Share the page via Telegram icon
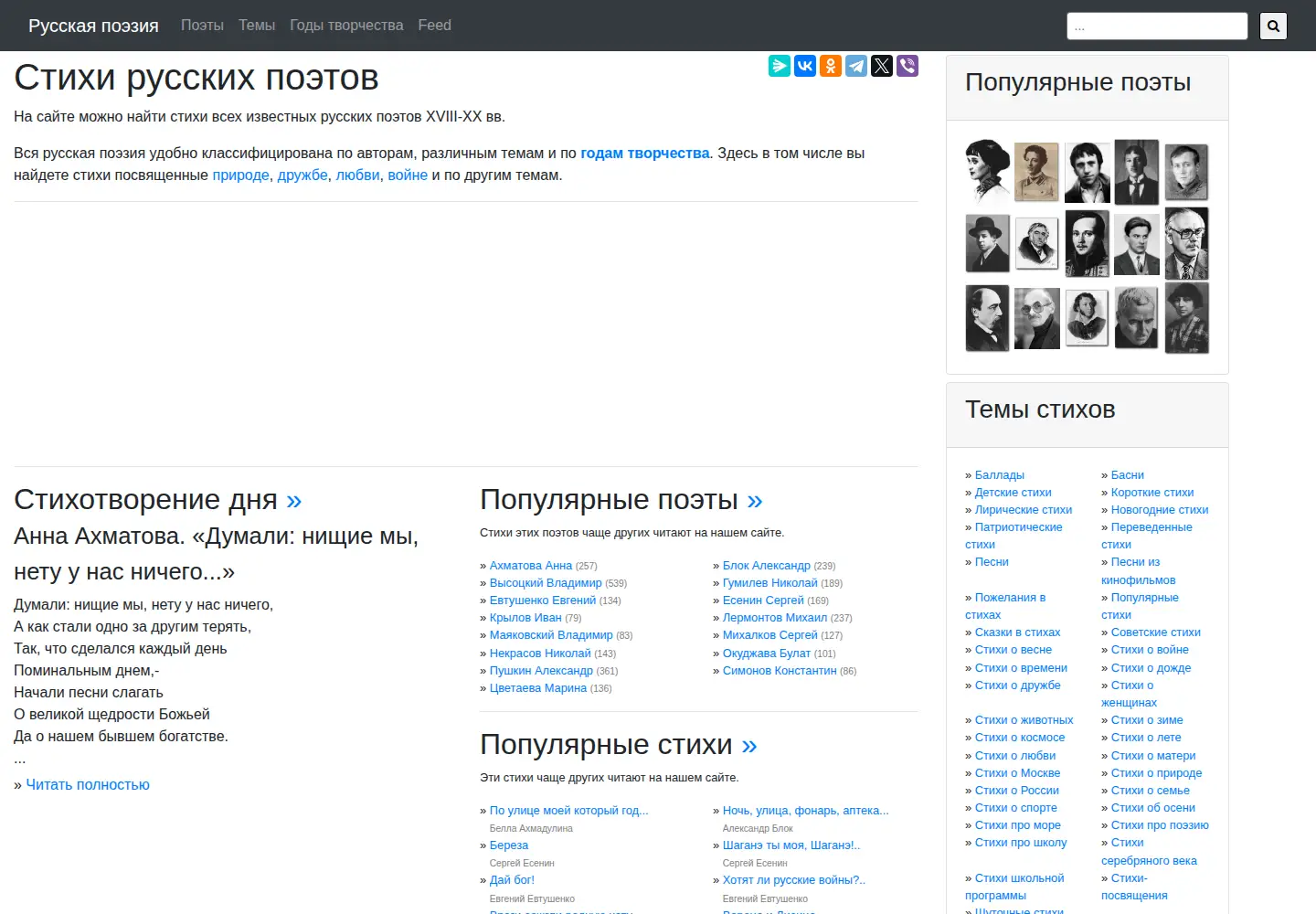 [x=856, y=66]
